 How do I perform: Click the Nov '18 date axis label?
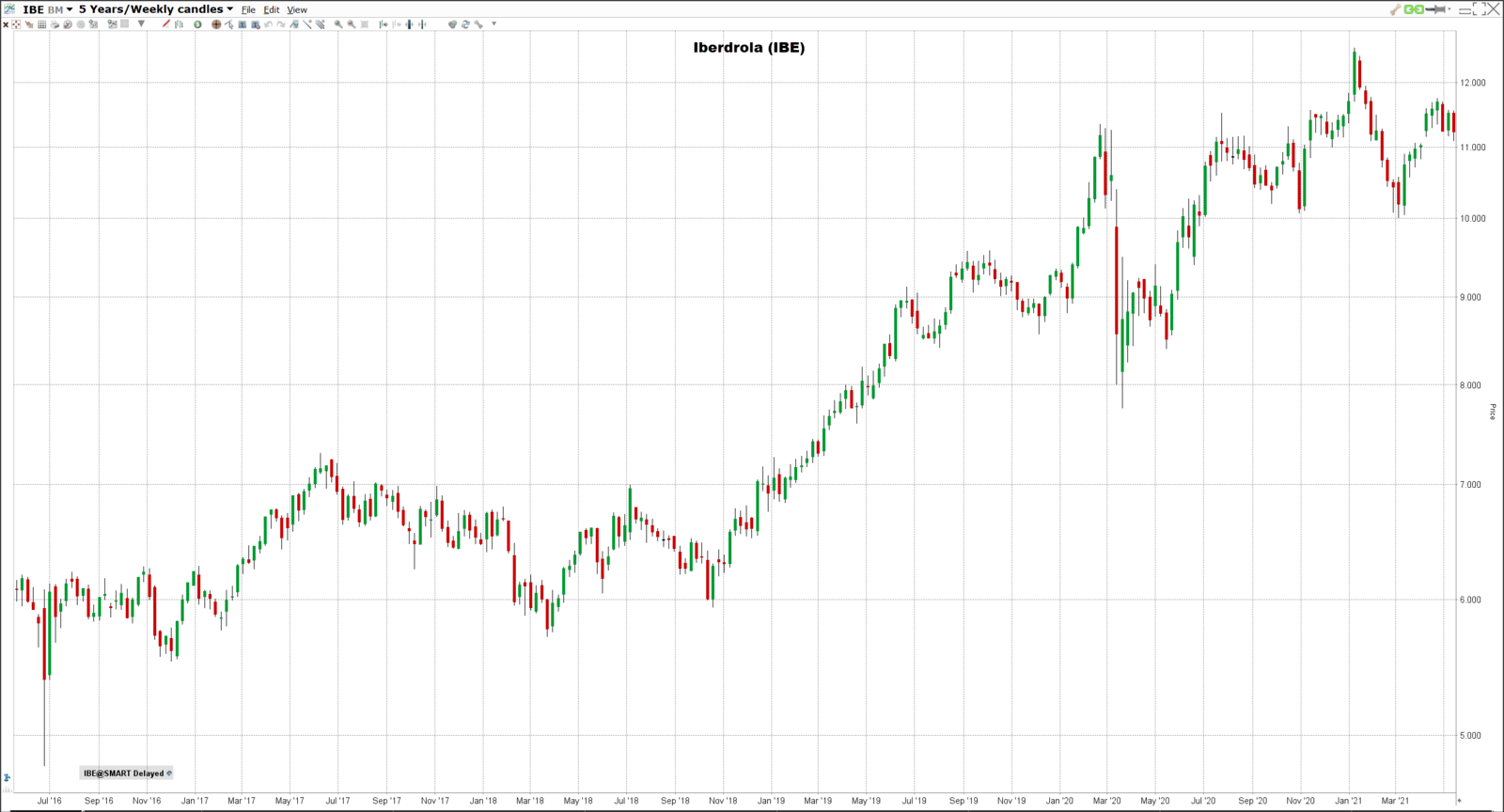point(723,801)
